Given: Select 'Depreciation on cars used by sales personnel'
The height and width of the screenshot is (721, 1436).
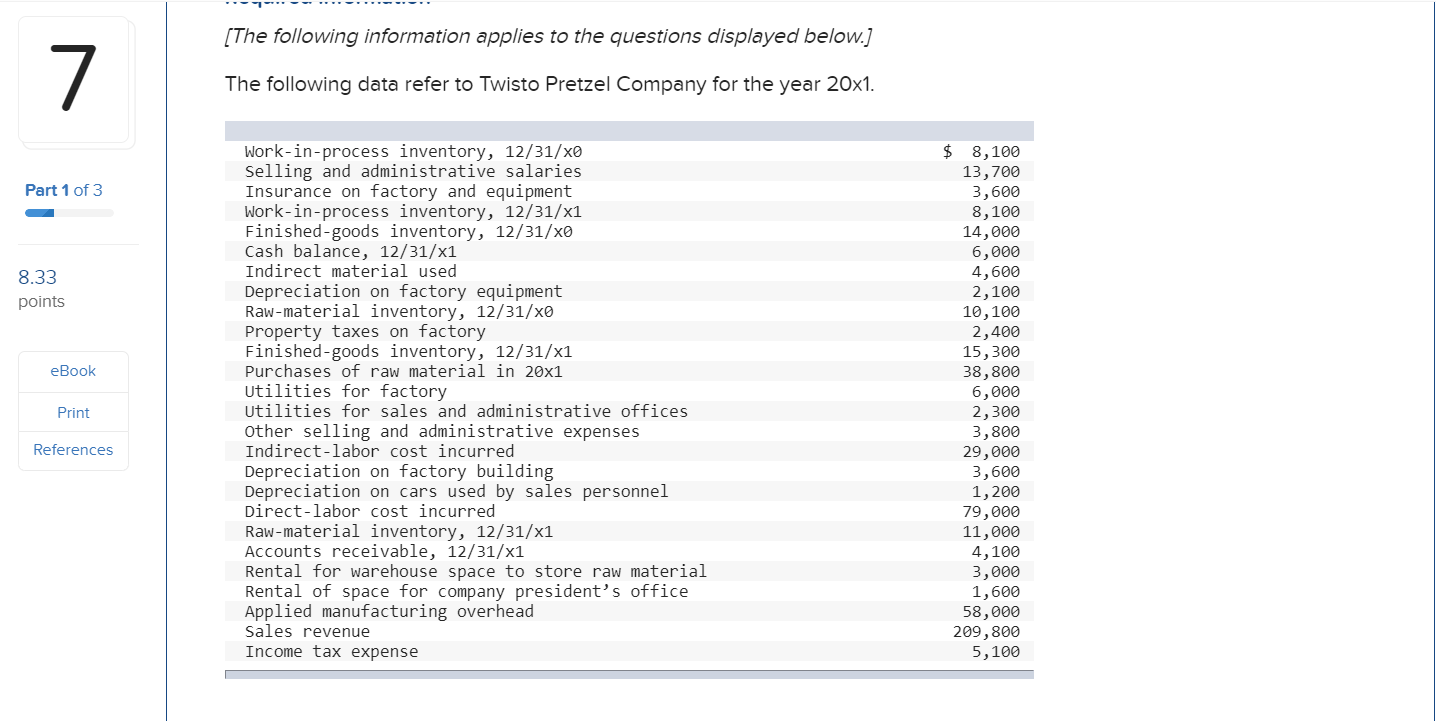Looking at the screenshot, I should (x=457, y=491).
